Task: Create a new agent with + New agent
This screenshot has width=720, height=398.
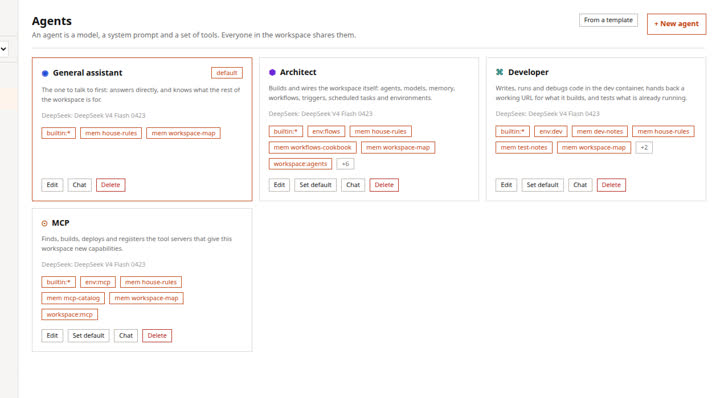Action: coord(676,24)
